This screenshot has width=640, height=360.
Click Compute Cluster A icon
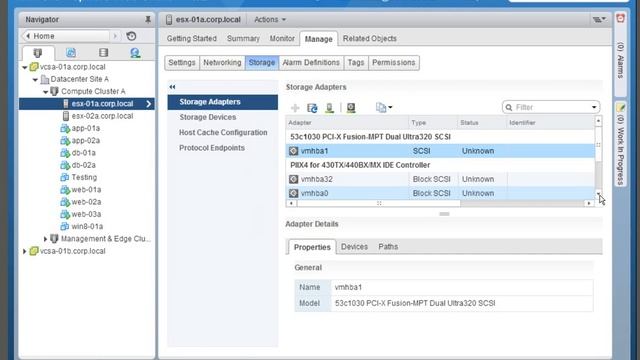tap(54, 91)
